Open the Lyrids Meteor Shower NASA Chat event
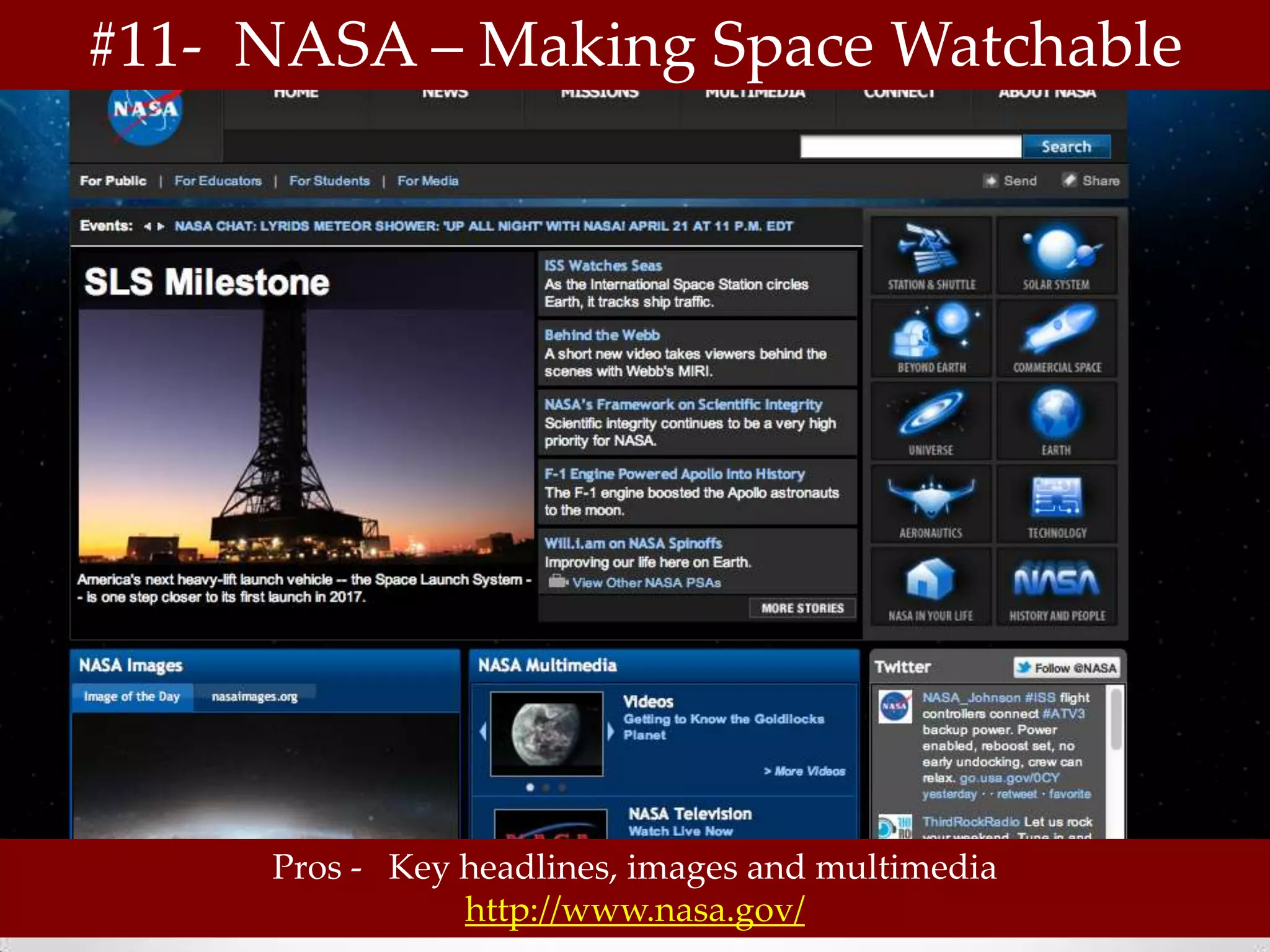1270x952 pixels. coord(484,226)
